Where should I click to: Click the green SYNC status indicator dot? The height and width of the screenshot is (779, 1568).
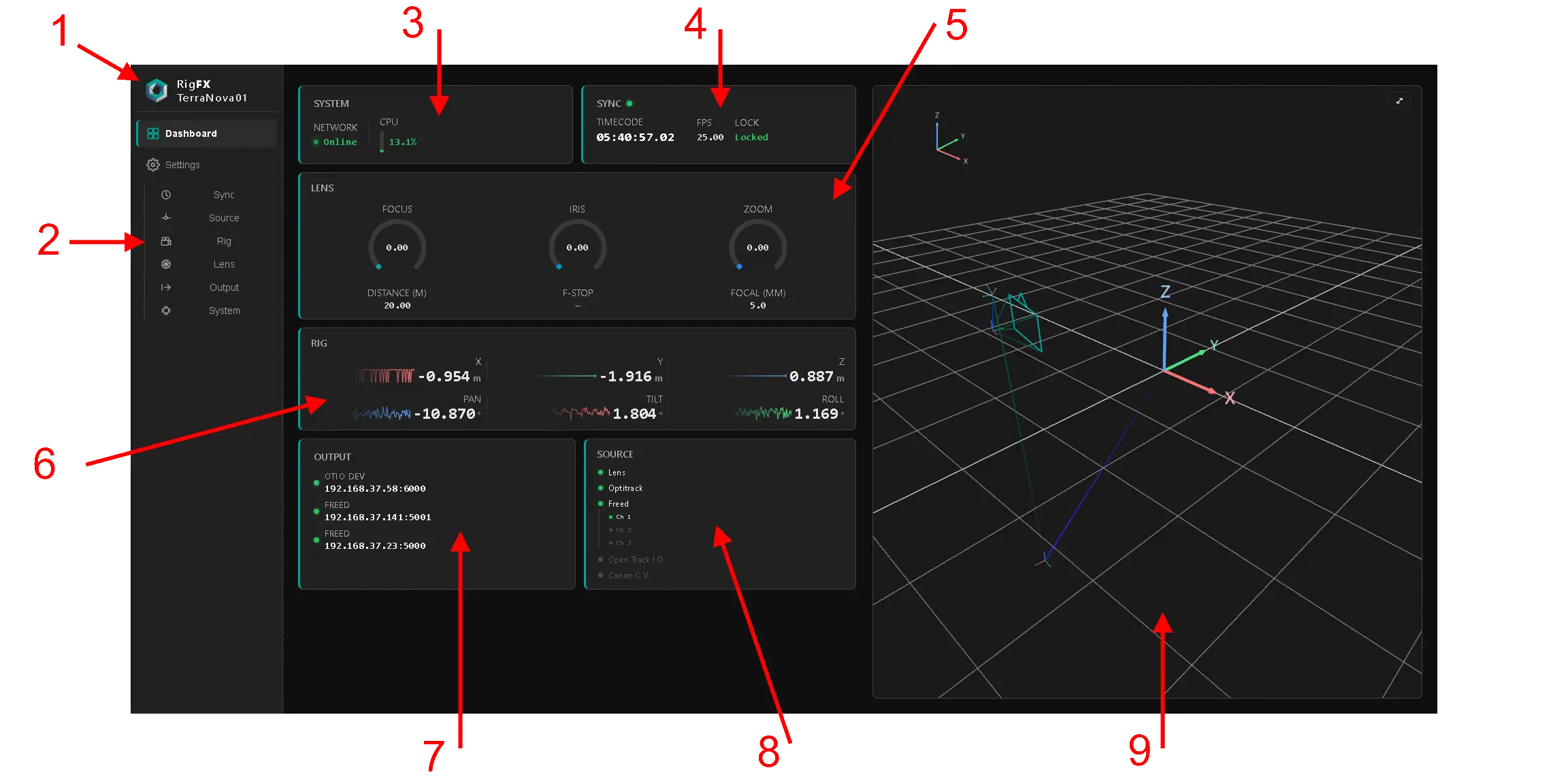click(x=630, y=104)
